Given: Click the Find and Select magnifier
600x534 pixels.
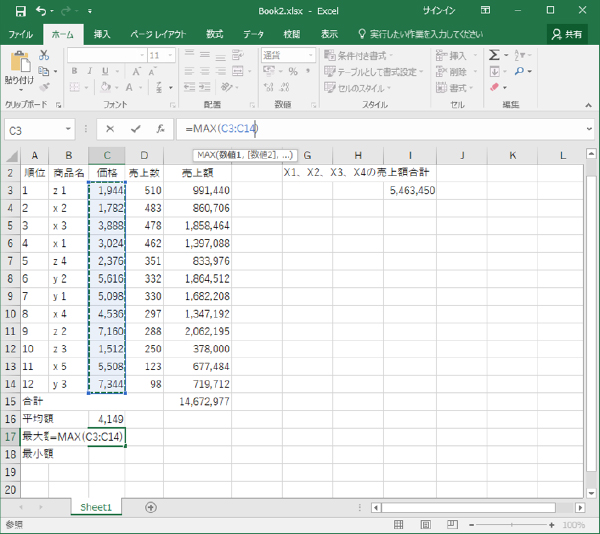Looking at the screenshot, I should click(519, 71).
